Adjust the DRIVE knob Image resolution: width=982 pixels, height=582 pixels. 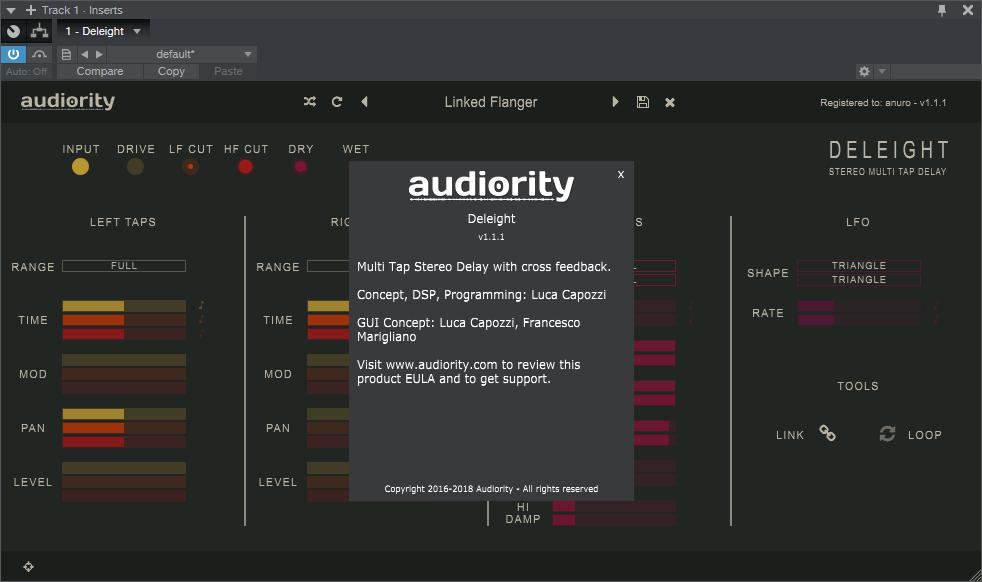[x=135, y=167]
